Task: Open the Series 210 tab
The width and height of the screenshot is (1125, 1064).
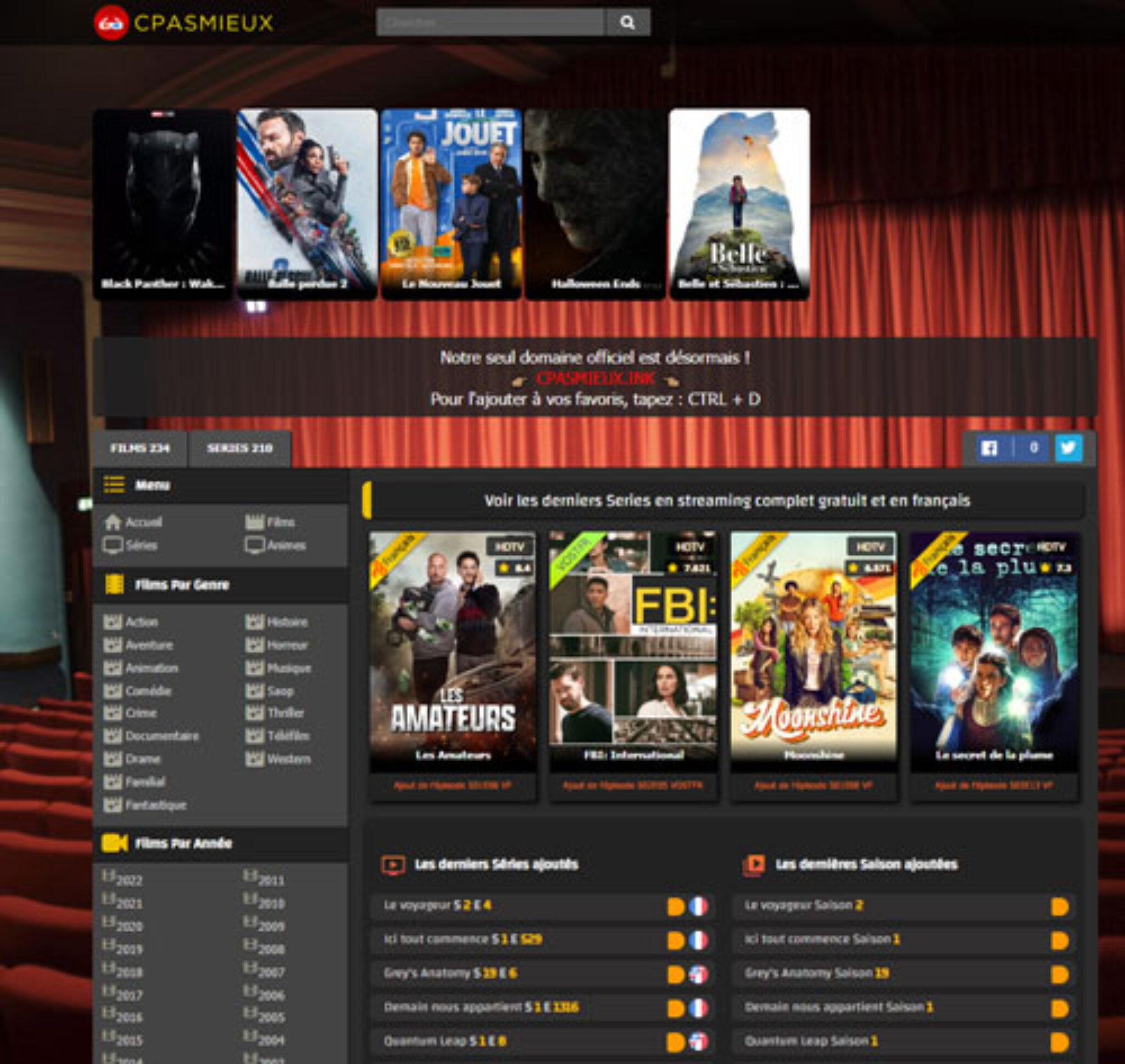Action: click(240, 448)
